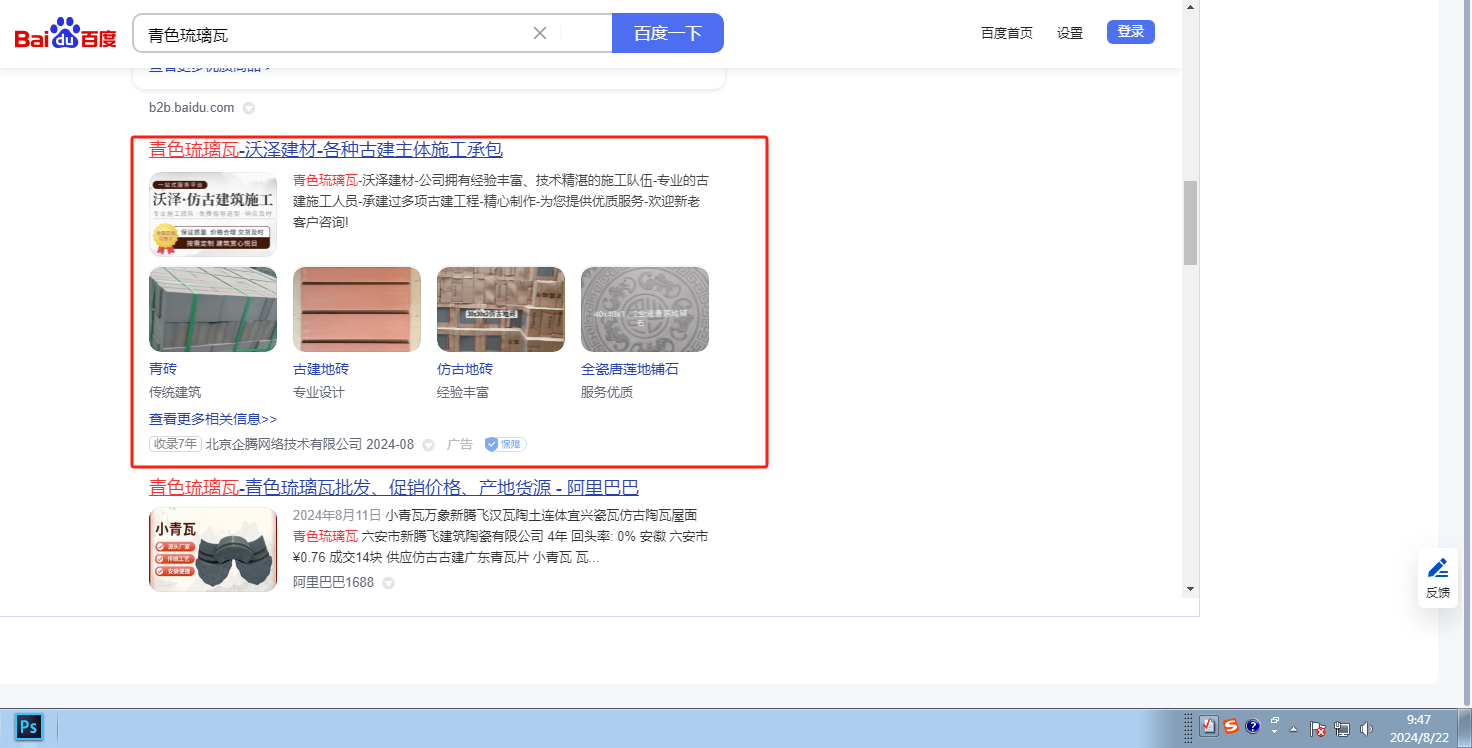Screen dimensions: 1472x748
Task: Click the 广告 label
Action: (x=459, y=444)
